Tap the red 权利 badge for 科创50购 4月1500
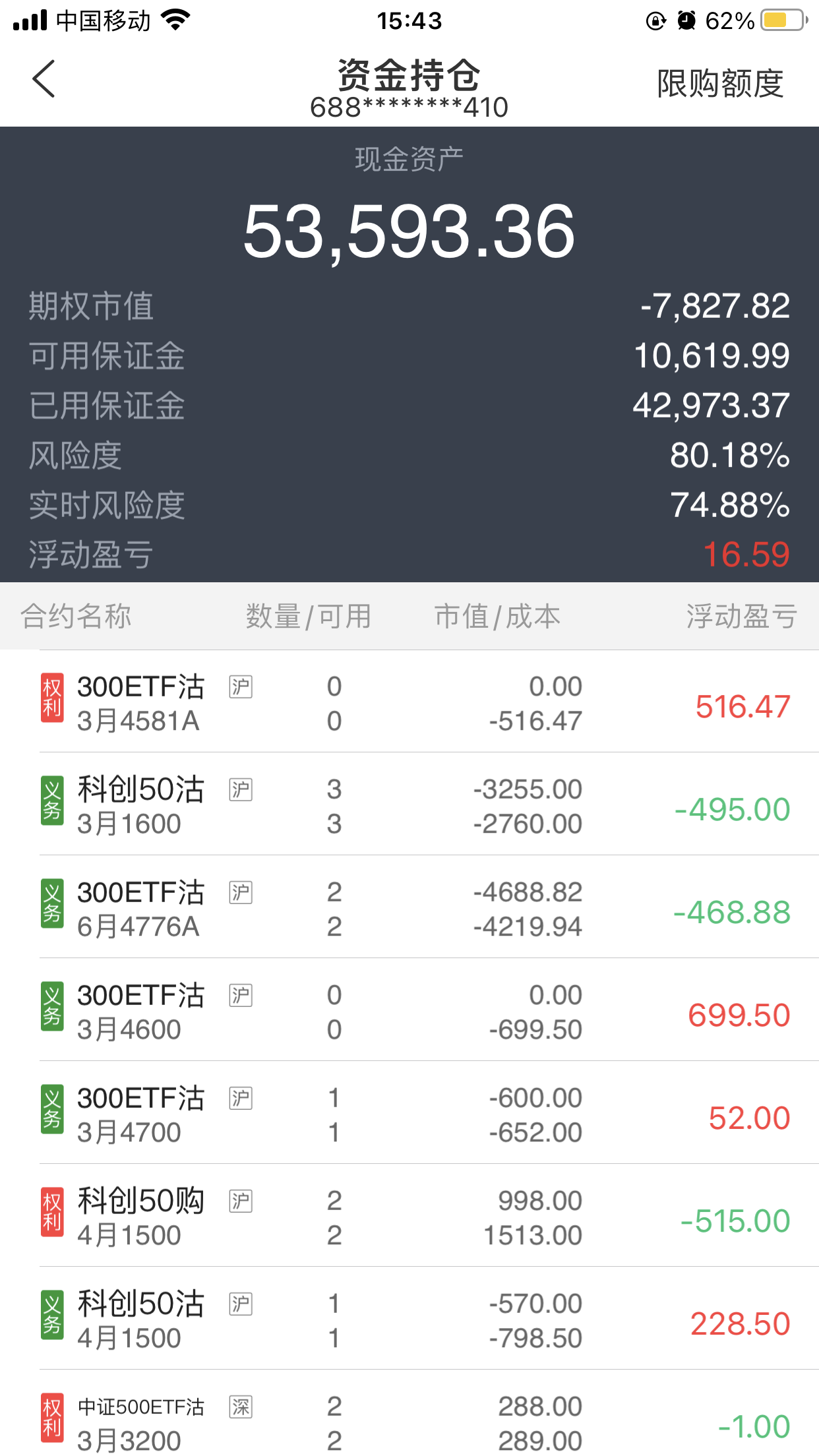 tap(52, 1212)
